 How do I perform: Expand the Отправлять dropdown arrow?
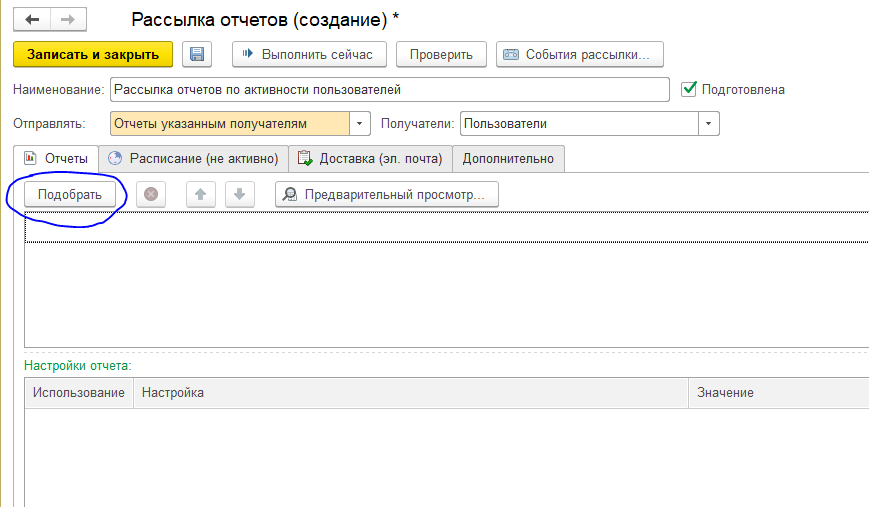pos(359,124)
